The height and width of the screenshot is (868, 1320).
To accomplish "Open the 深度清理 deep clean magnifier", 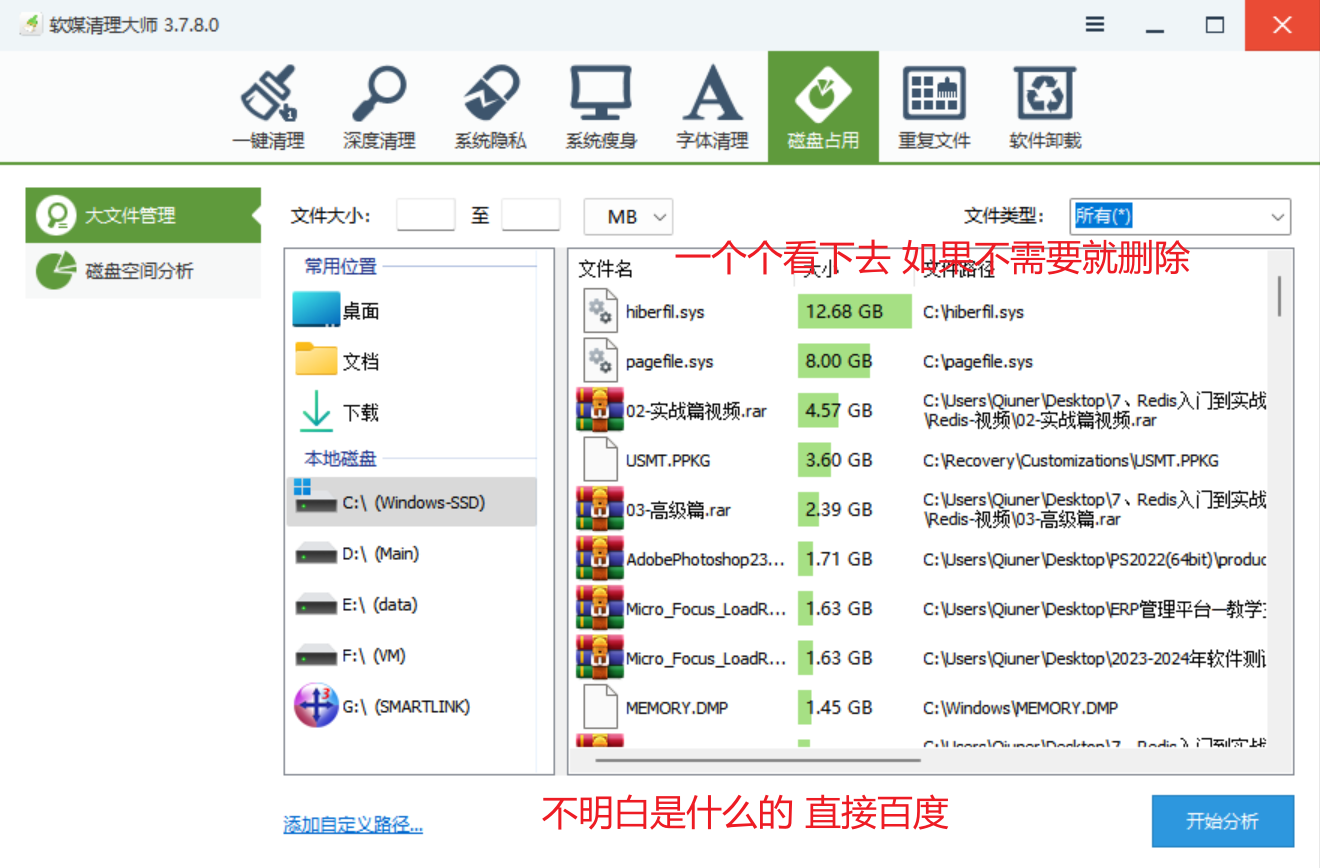I will [x=379, y=108].
